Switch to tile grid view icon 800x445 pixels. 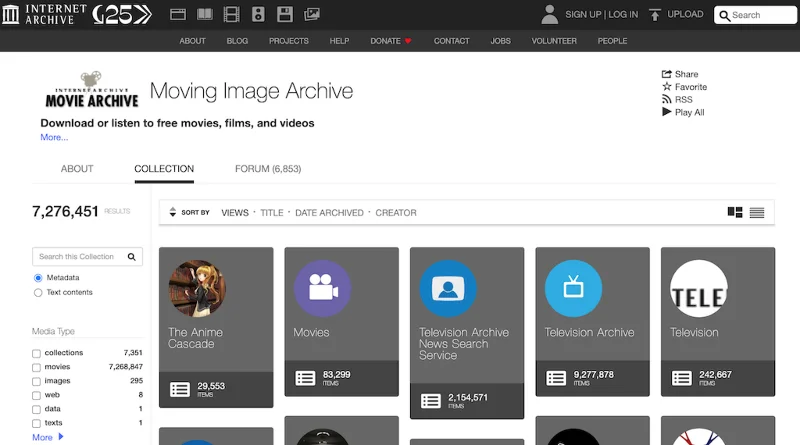tap(735, 212)
